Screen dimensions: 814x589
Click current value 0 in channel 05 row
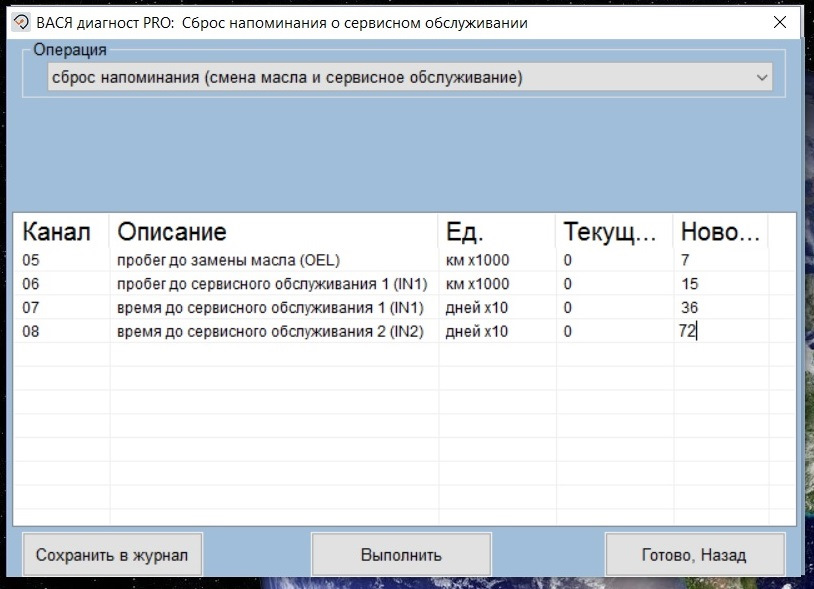(567, 260)
